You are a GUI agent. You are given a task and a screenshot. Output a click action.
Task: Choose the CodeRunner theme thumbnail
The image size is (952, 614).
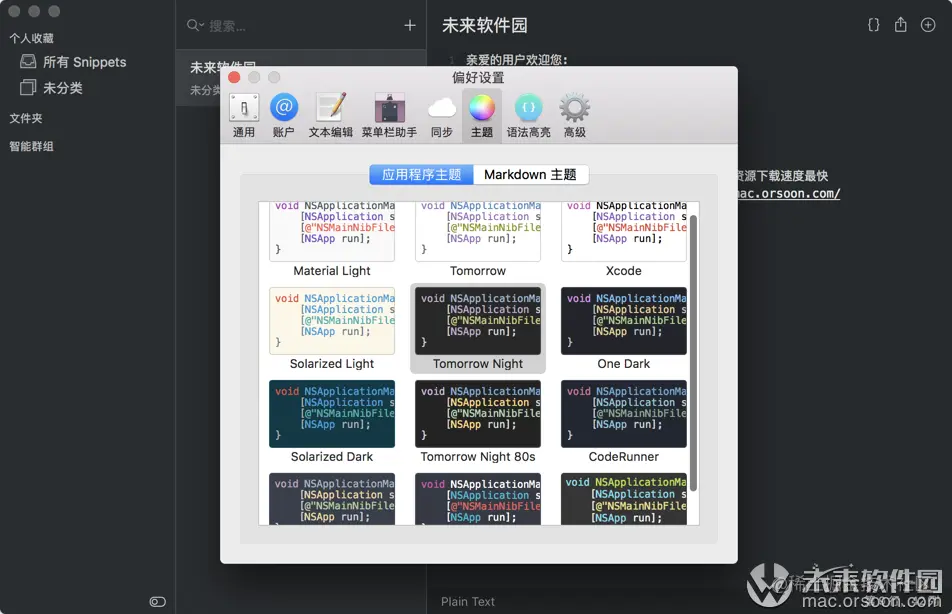point(624,414)
